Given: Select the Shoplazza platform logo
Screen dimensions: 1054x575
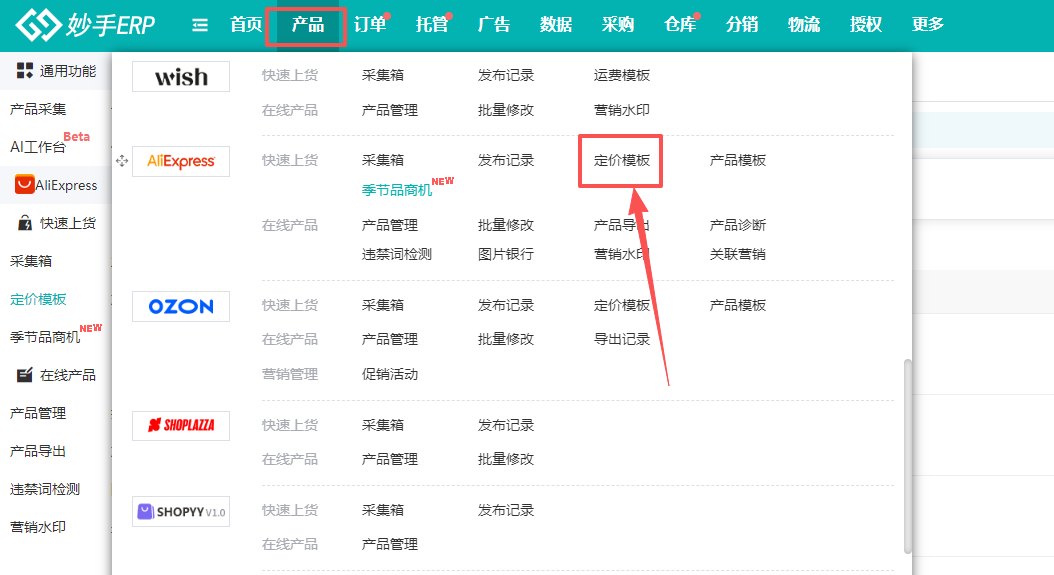Looking at the screenshot, I should pyautogui.click(x=181, y=426).
